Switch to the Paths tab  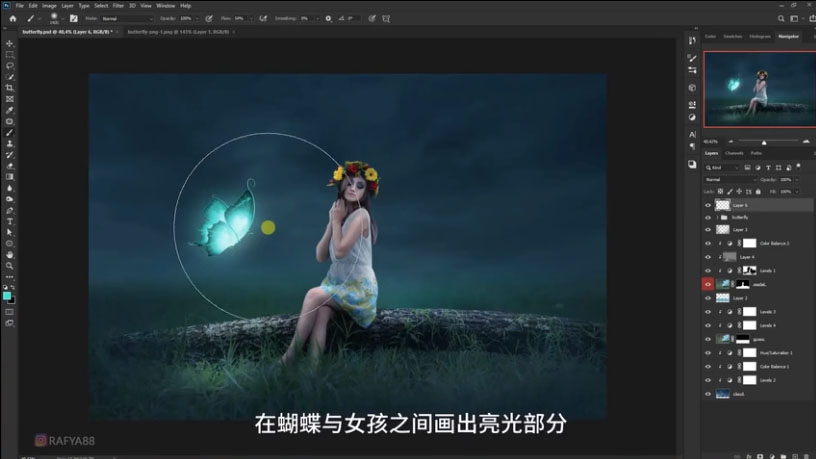coord(756,154)
